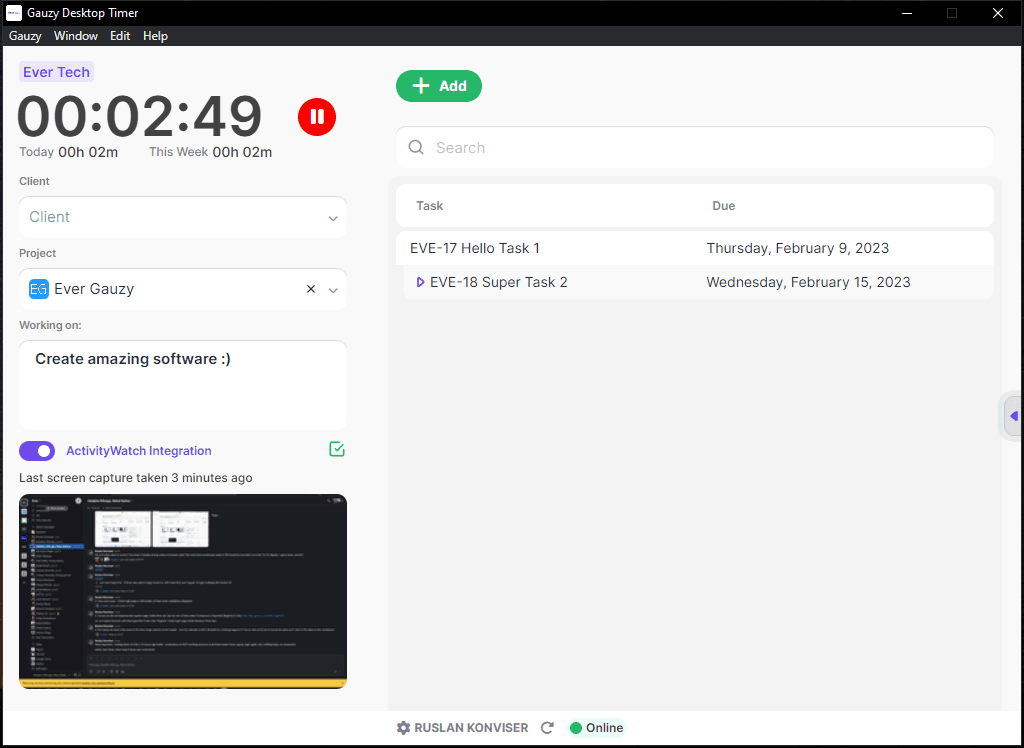Open the Gauzy menu
1024x748 pixels.
click(x=25, y=36)
